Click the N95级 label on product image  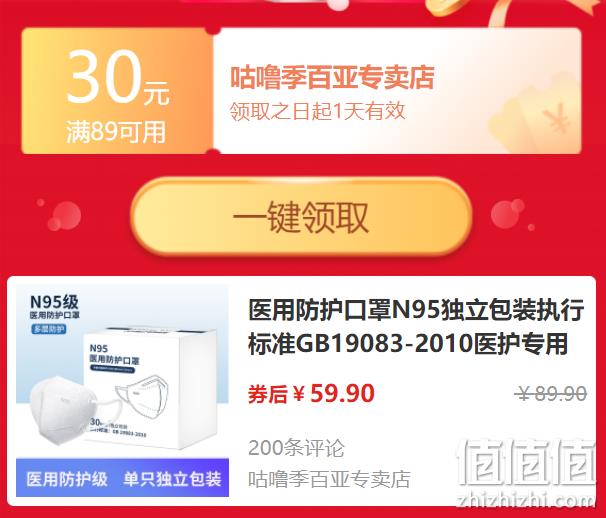(x=54, y=302)
